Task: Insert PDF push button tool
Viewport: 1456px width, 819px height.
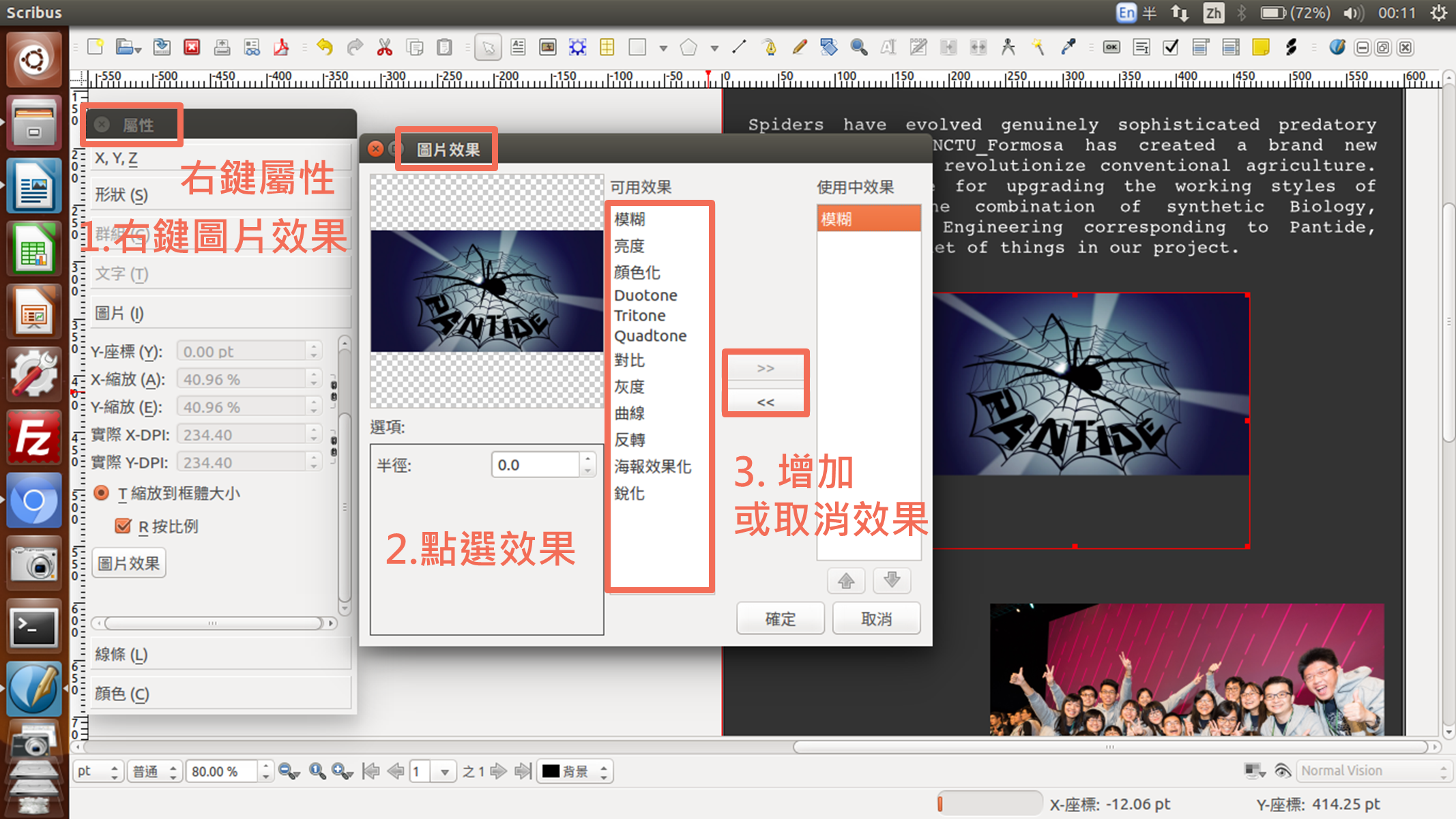Action: 1111,47
